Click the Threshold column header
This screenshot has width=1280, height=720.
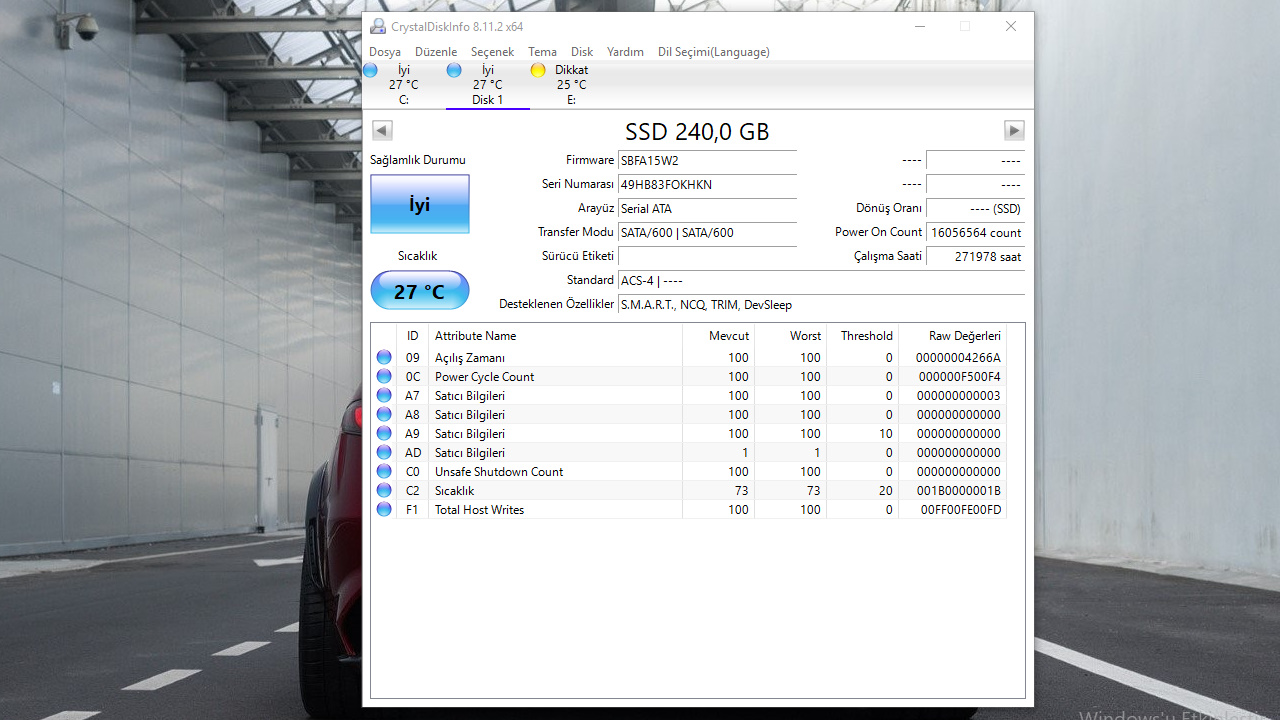coord(862,336)
